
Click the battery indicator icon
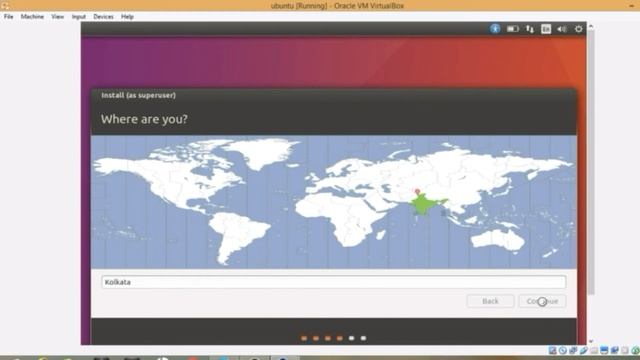tap(513, 29)
